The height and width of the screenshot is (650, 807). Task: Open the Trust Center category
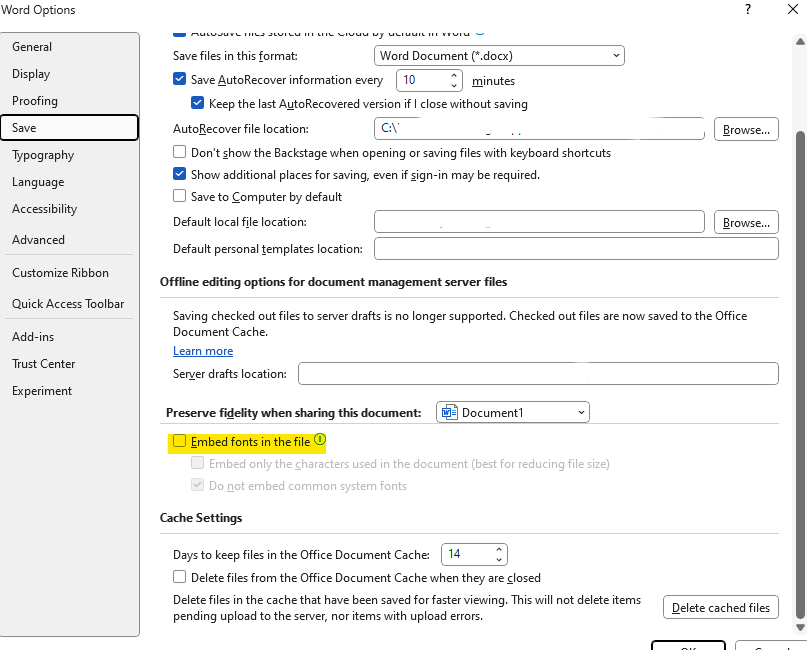(69, 364)
